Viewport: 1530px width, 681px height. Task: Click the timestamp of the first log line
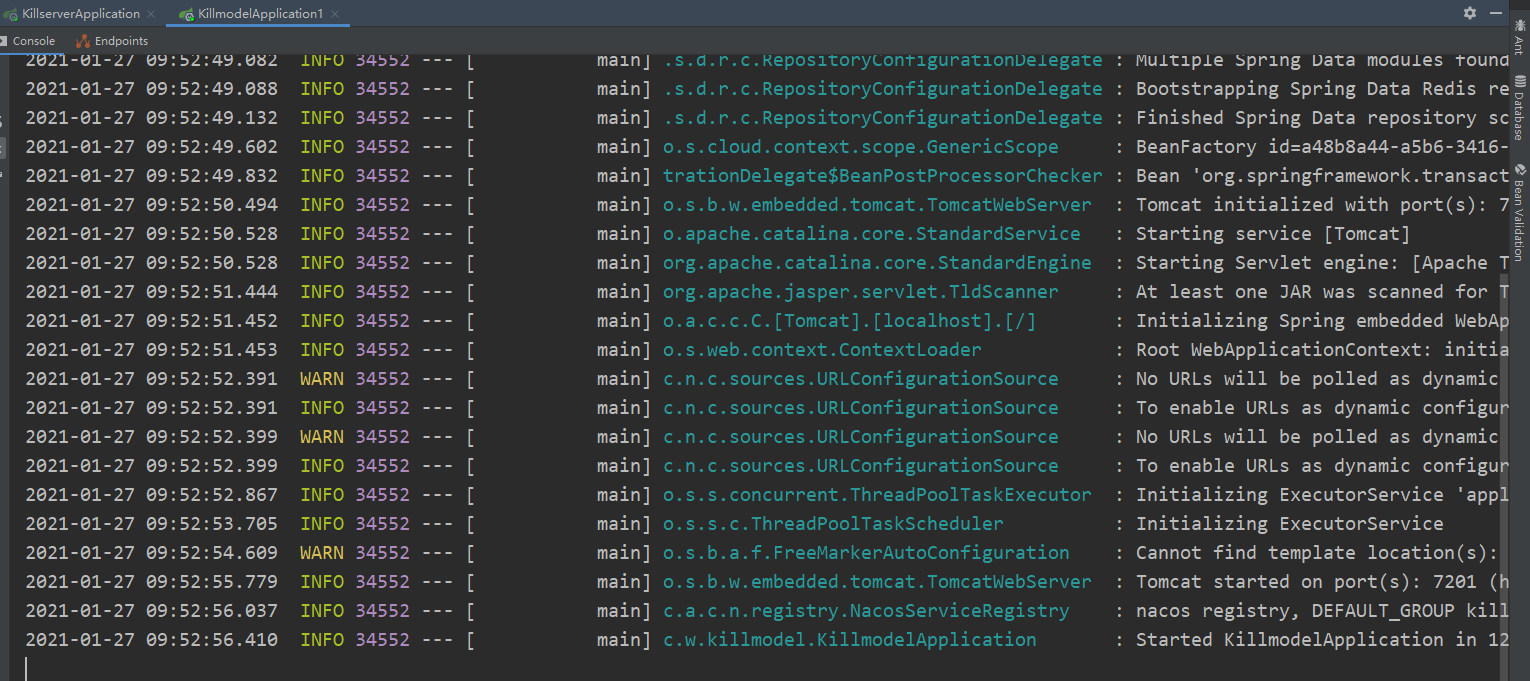[x=150, y=60]
